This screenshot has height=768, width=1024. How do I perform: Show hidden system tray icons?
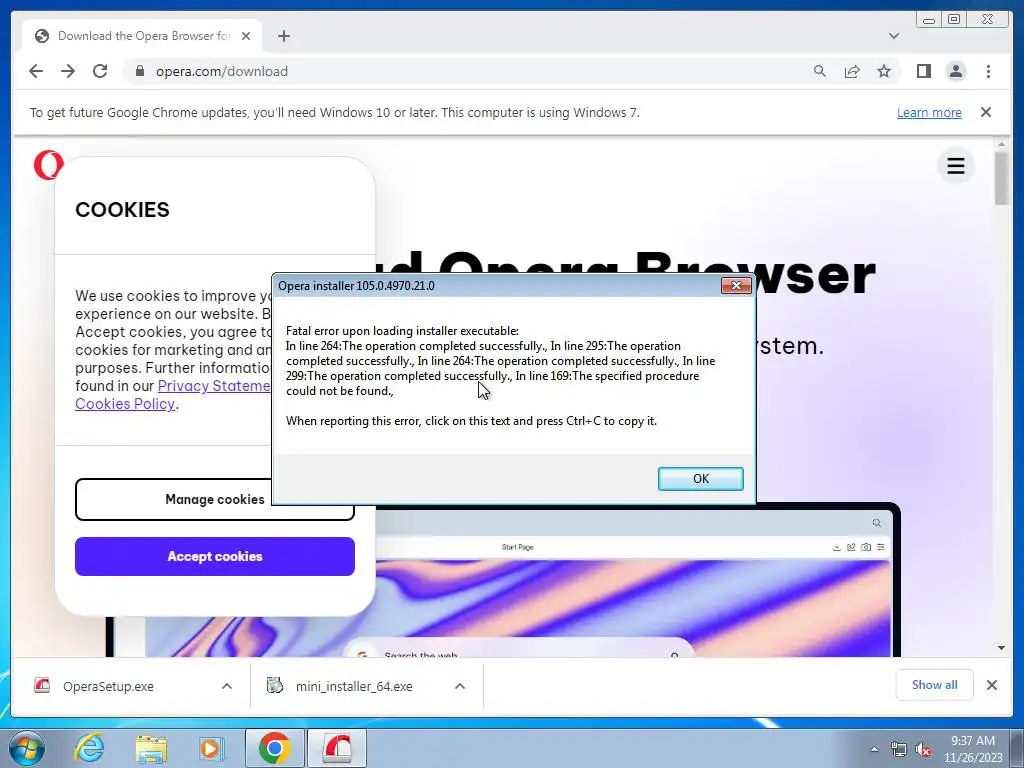point(874,749)
